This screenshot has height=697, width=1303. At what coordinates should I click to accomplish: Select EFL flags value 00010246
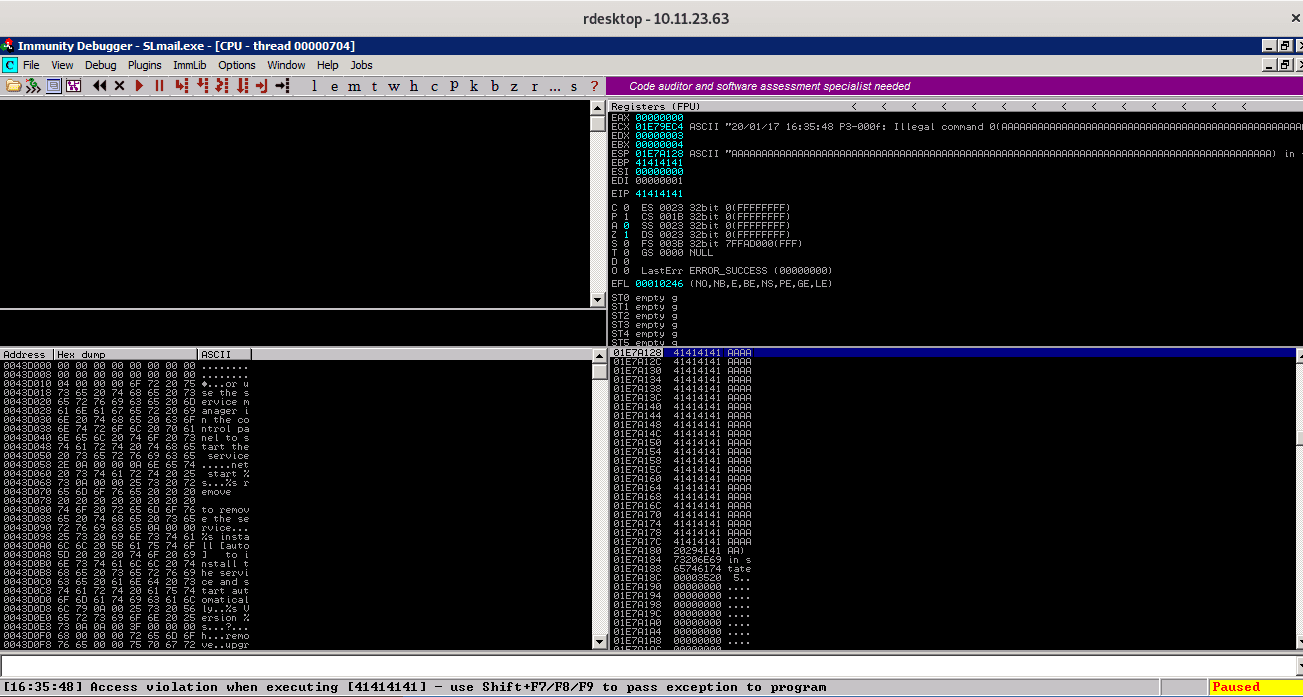659,284
